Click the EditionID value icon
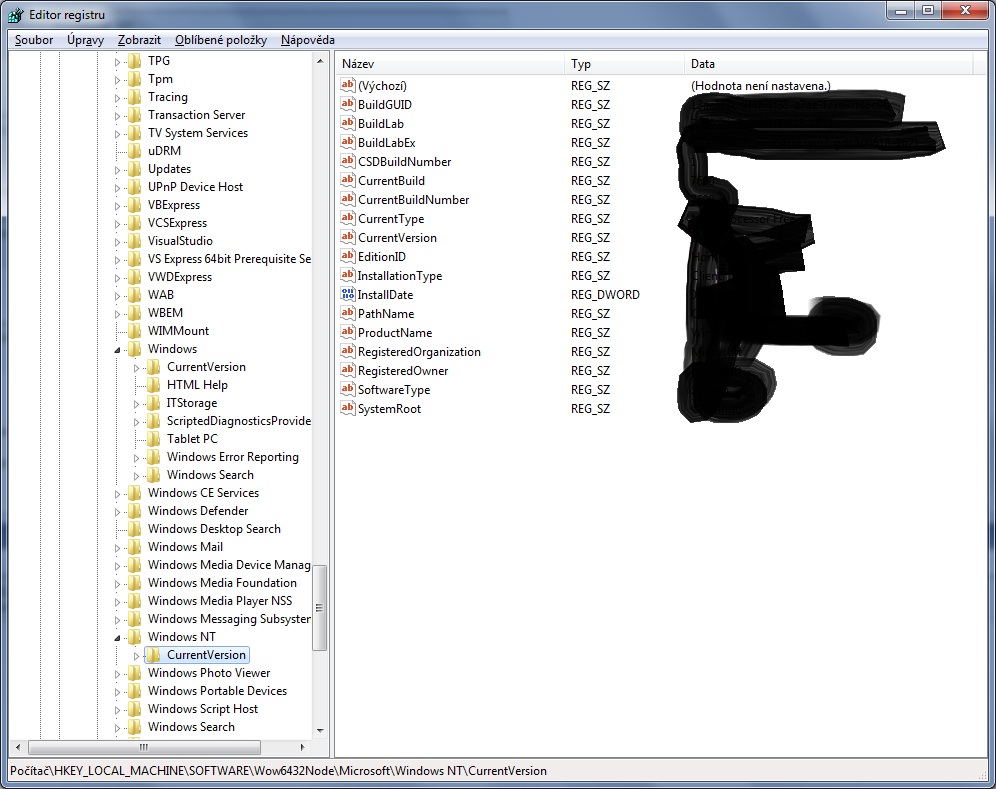The image size is (996, 789). [347, 256]
